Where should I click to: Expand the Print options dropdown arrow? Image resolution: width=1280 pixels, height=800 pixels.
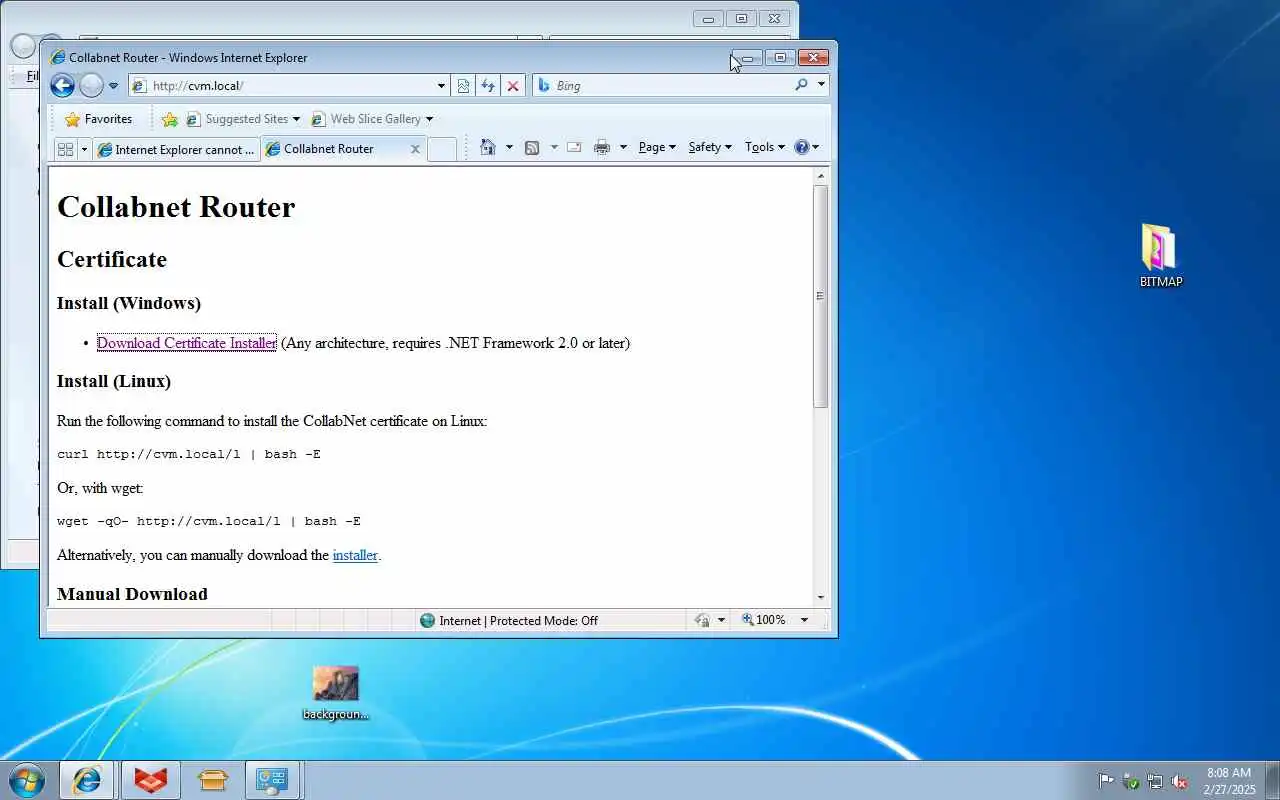[623, 147]
